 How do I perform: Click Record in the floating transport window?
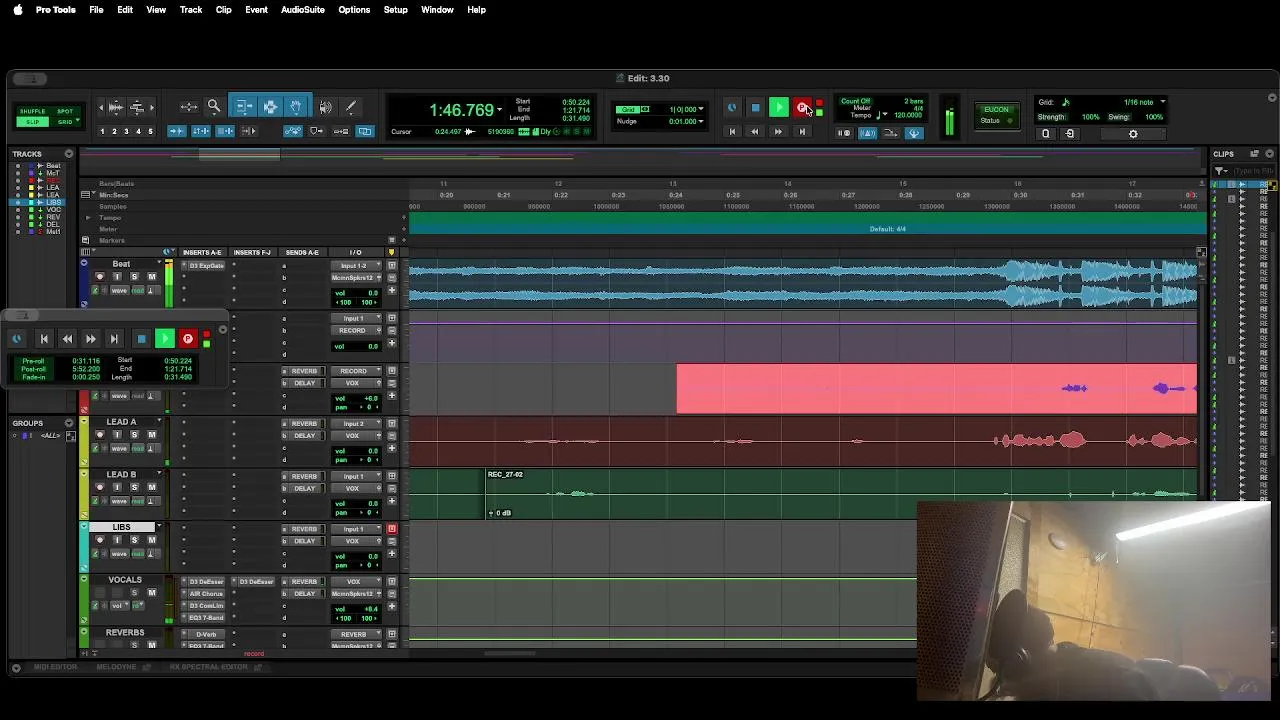click(187, 339)
